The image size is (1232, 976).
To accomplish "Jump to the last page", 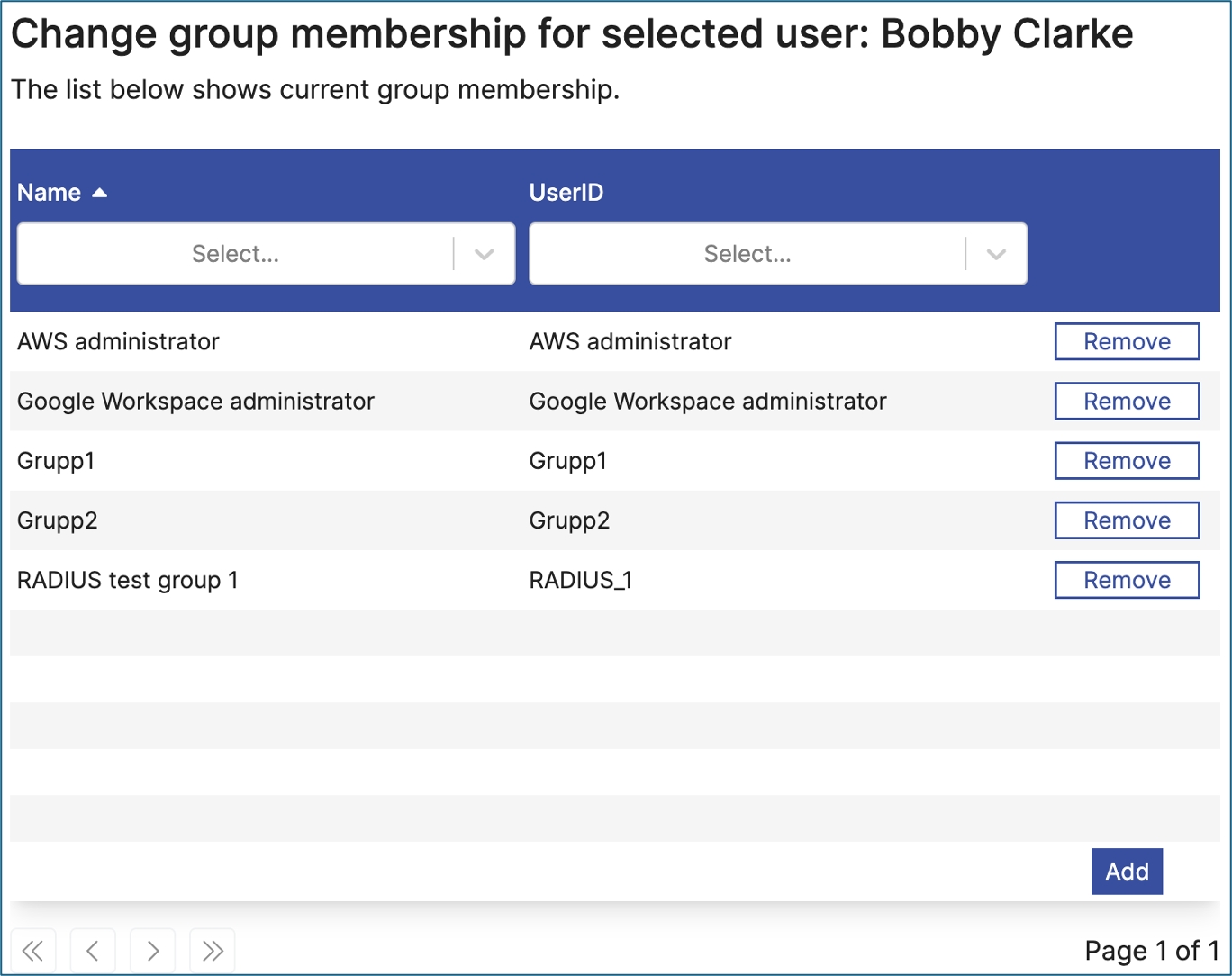I will pos(213,951).
